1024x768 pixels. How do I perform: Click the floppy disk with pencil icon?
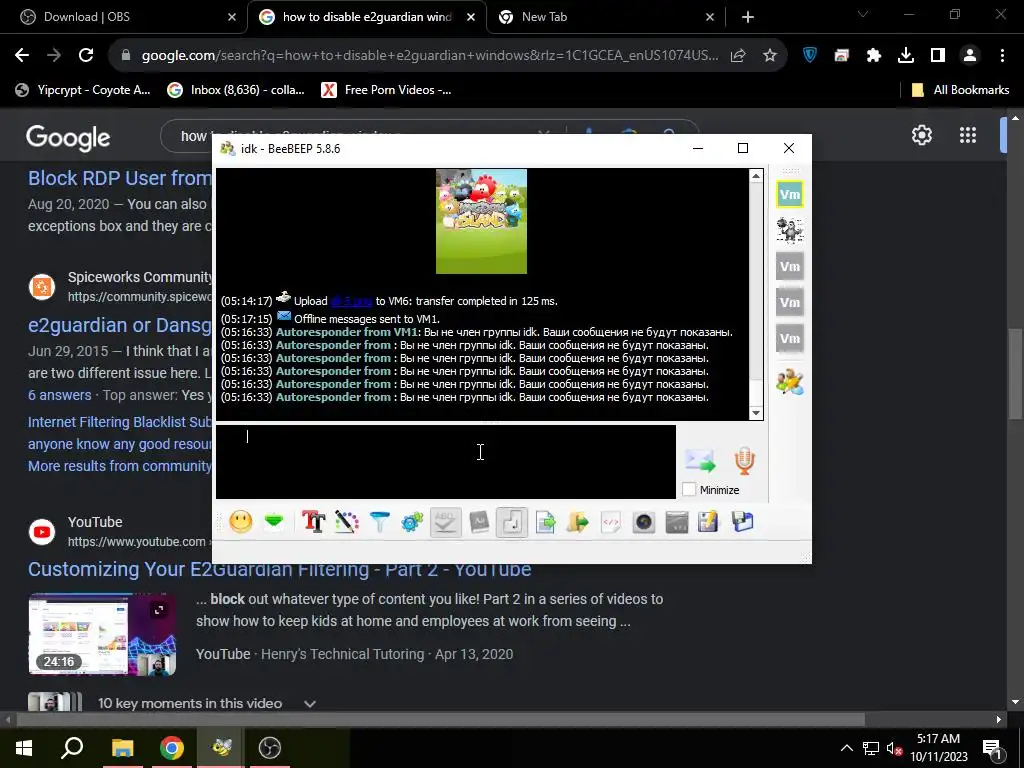point(709,522)
